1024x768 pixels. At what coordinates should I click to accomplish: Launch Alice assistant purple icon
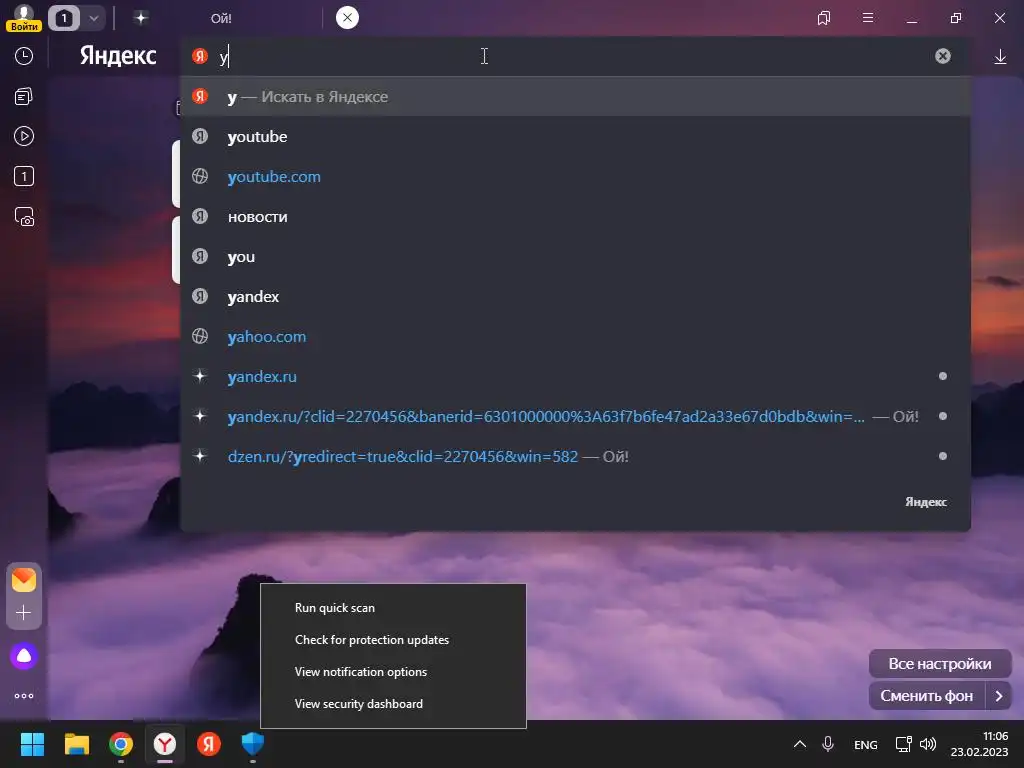coord(24,656)
